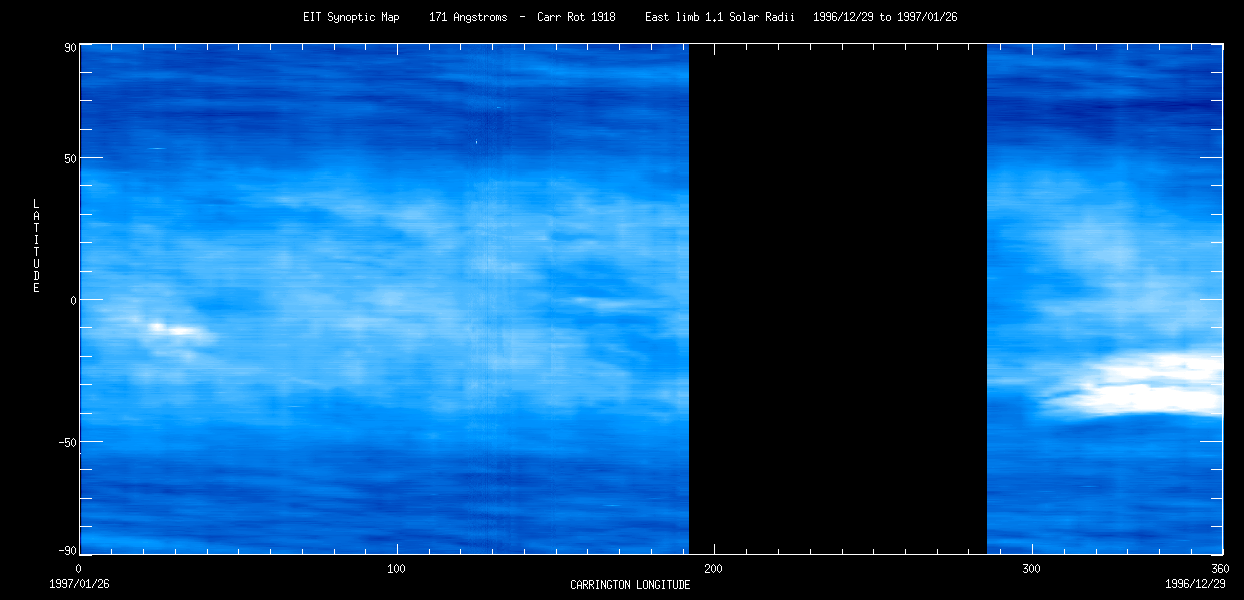This screenshot has width=1244, height=600.
Task: Click the 90 tick label on latitude axis
Action: click(70, 47)
